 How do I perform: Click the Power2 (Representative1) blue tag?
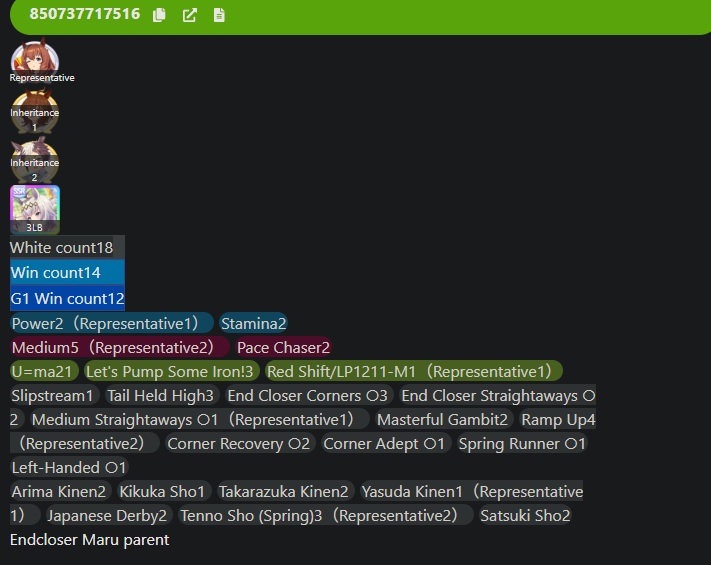[112, 323]
